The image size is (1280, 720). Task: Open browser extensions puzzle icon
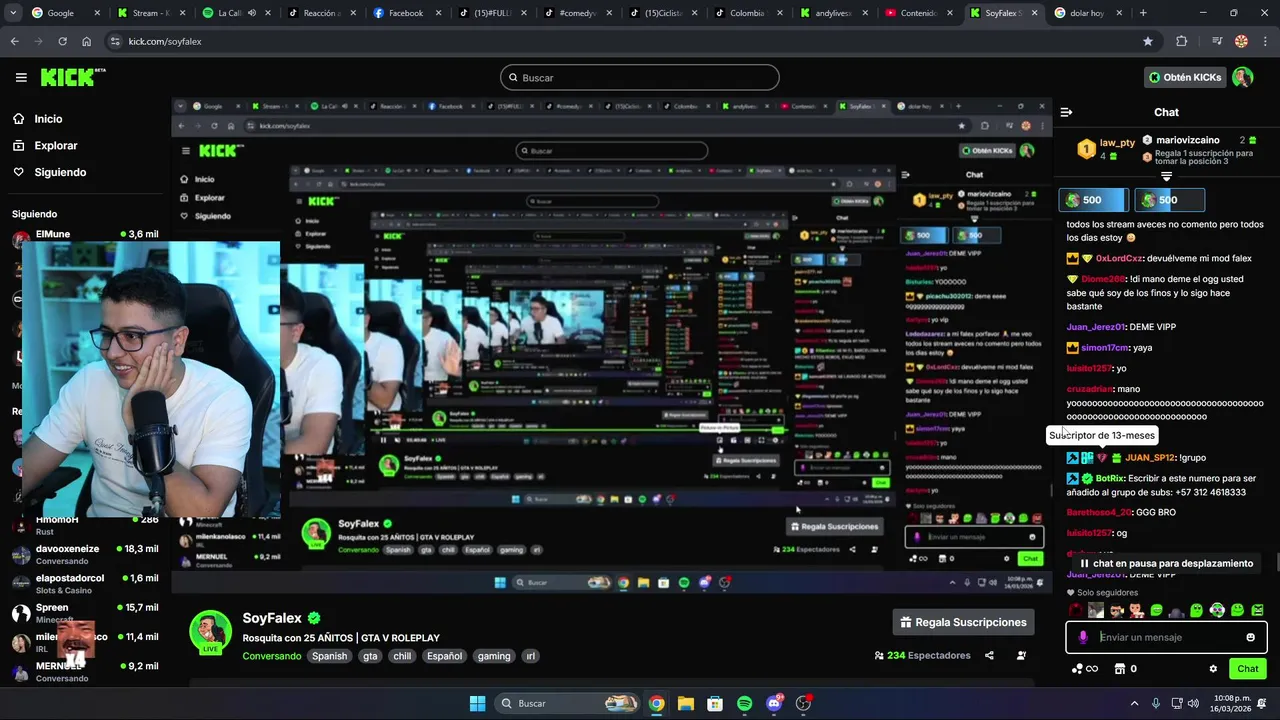(x=1182, y=41)
